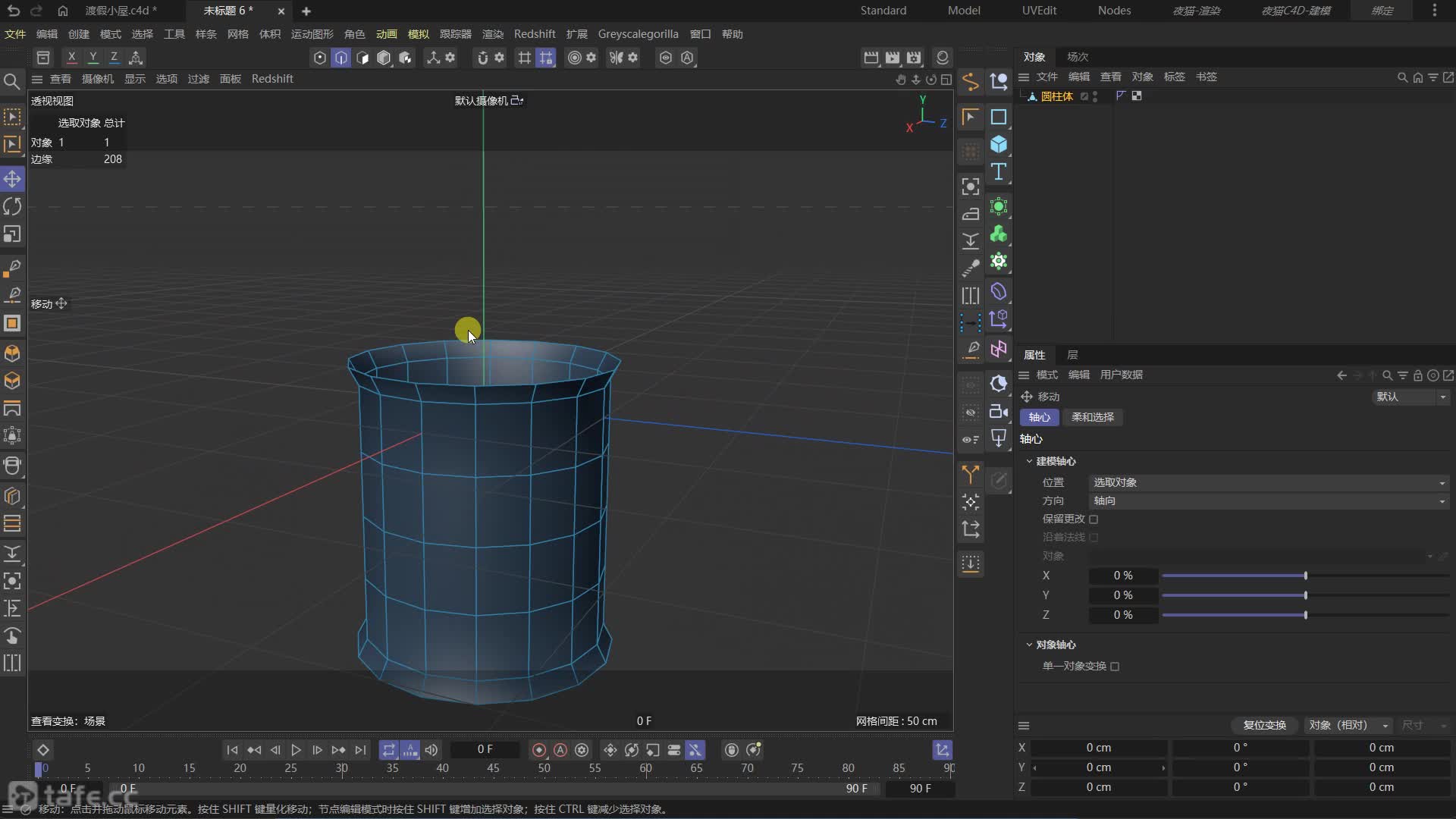1456x819 pixels.
Task: Switch to the 柔和选择 tab
Action: point(1093,417)
